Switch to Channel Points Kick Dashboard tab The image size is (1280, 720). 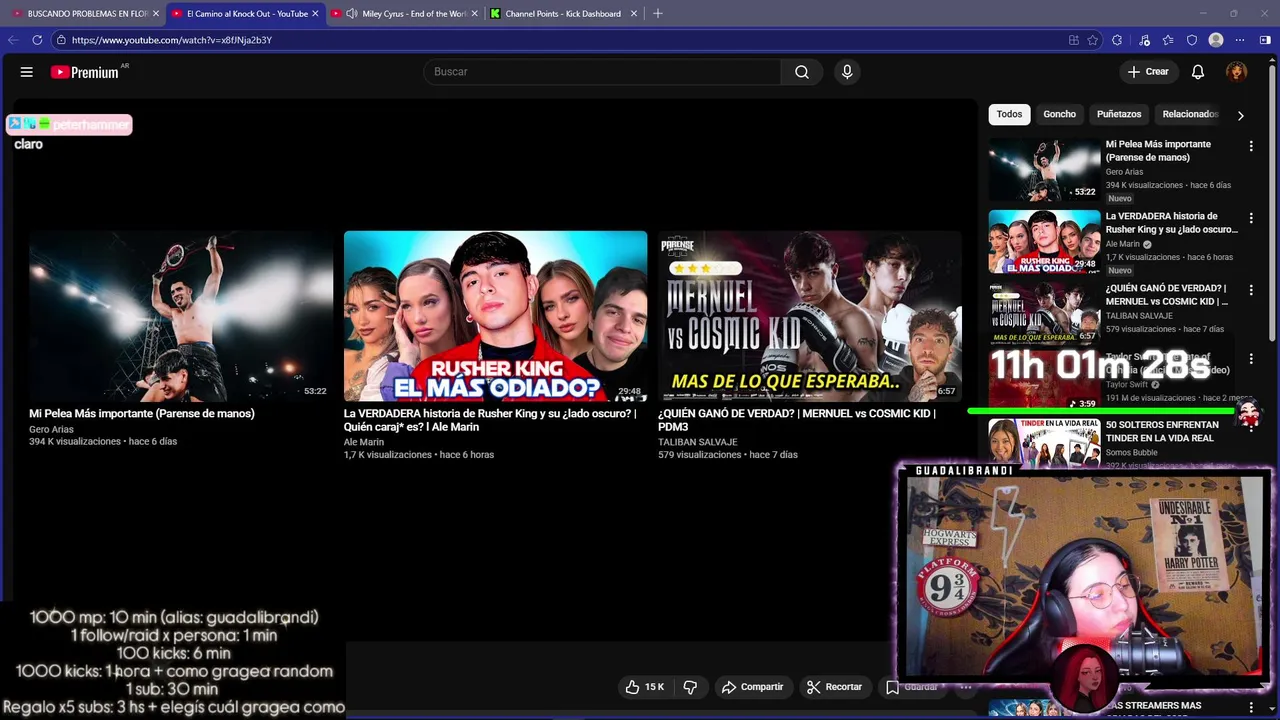click(563, 14)
